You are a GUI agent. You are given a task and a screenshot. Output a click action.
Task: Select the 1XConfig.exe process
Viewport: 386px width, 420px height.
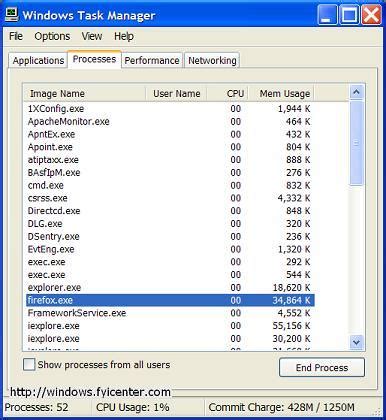click(x=170, y=109)
